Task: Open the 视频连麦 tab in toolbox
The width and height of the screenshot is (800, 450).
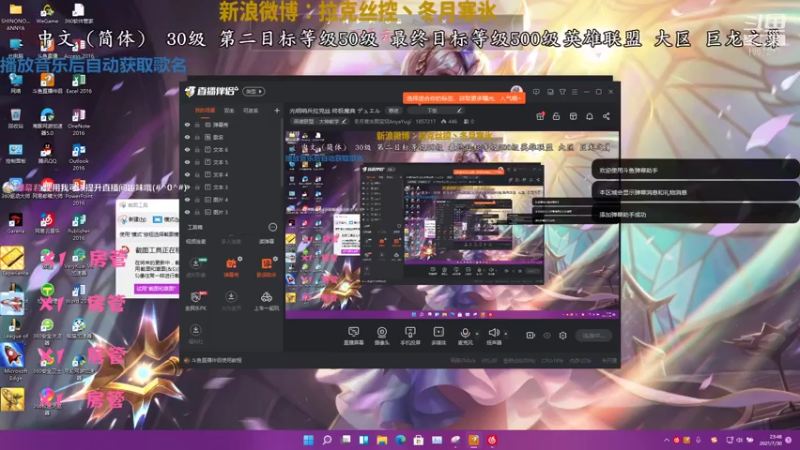Action: (196, 241)
